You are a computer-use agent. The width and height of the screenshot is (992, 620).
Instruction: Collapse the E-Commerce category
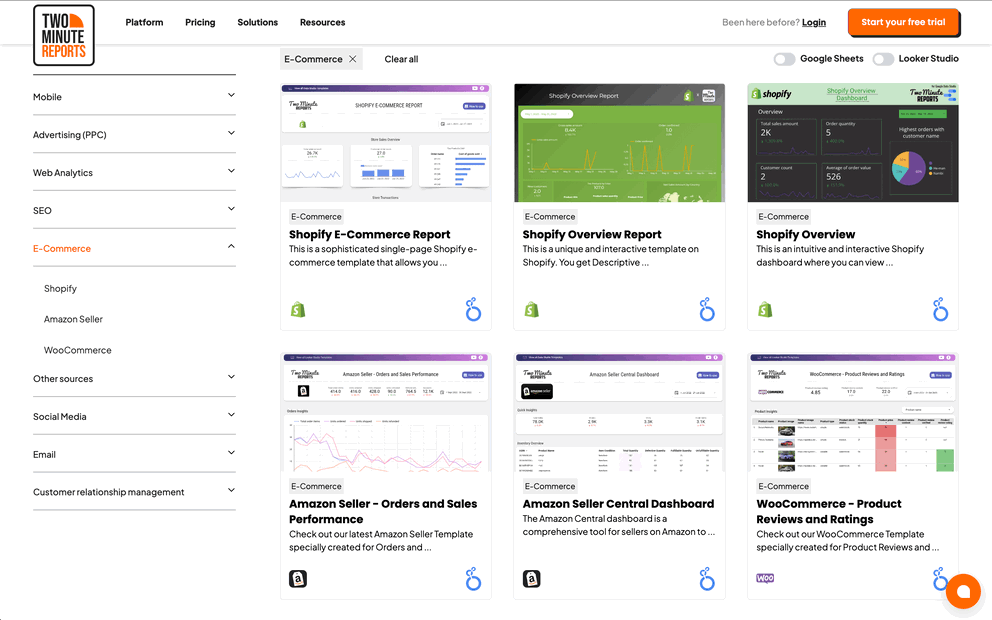tap(134, 248)
